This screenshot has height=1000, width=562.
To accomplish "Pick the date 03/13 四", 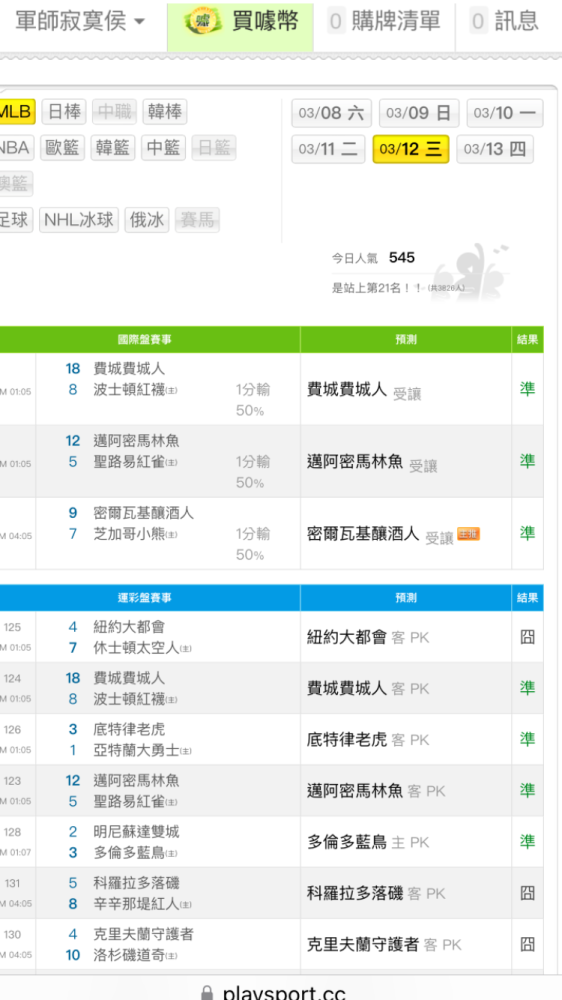I will [495, 150].
